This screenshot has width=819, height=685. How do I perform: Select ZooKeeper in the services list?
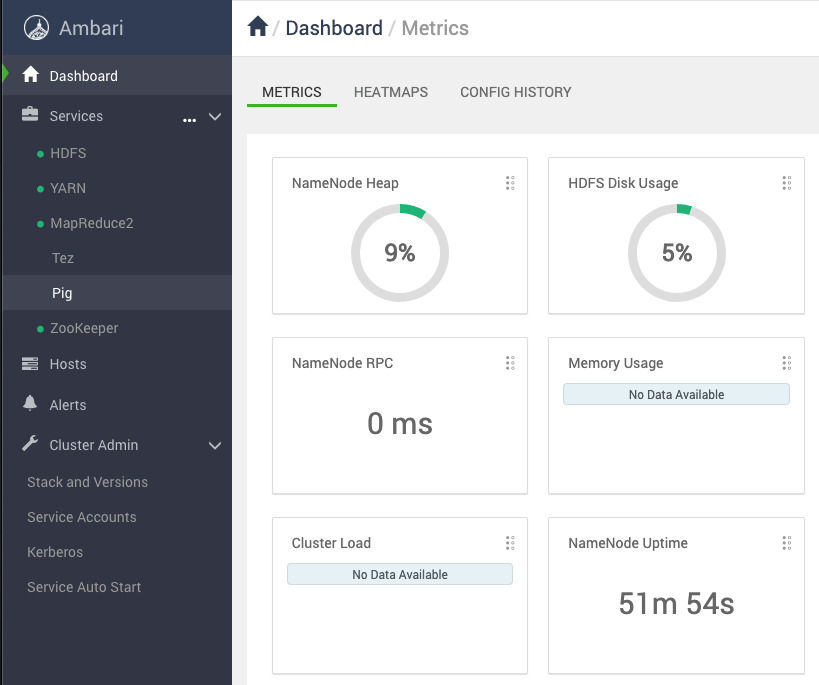tap(84, 328)
